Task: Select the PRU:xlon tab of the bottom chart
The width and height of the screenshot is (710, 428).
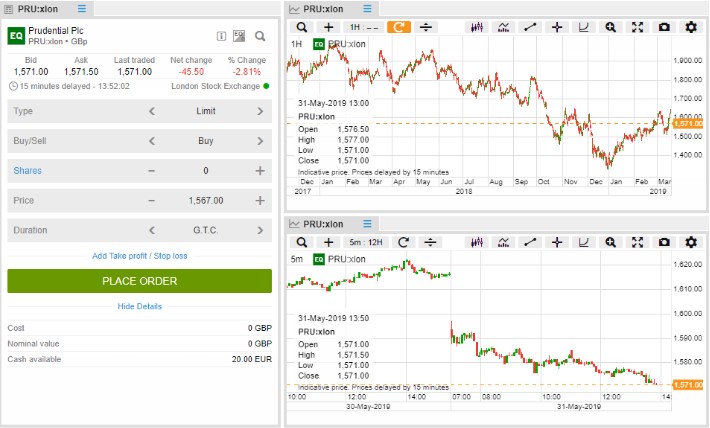Action: point(322,224)
